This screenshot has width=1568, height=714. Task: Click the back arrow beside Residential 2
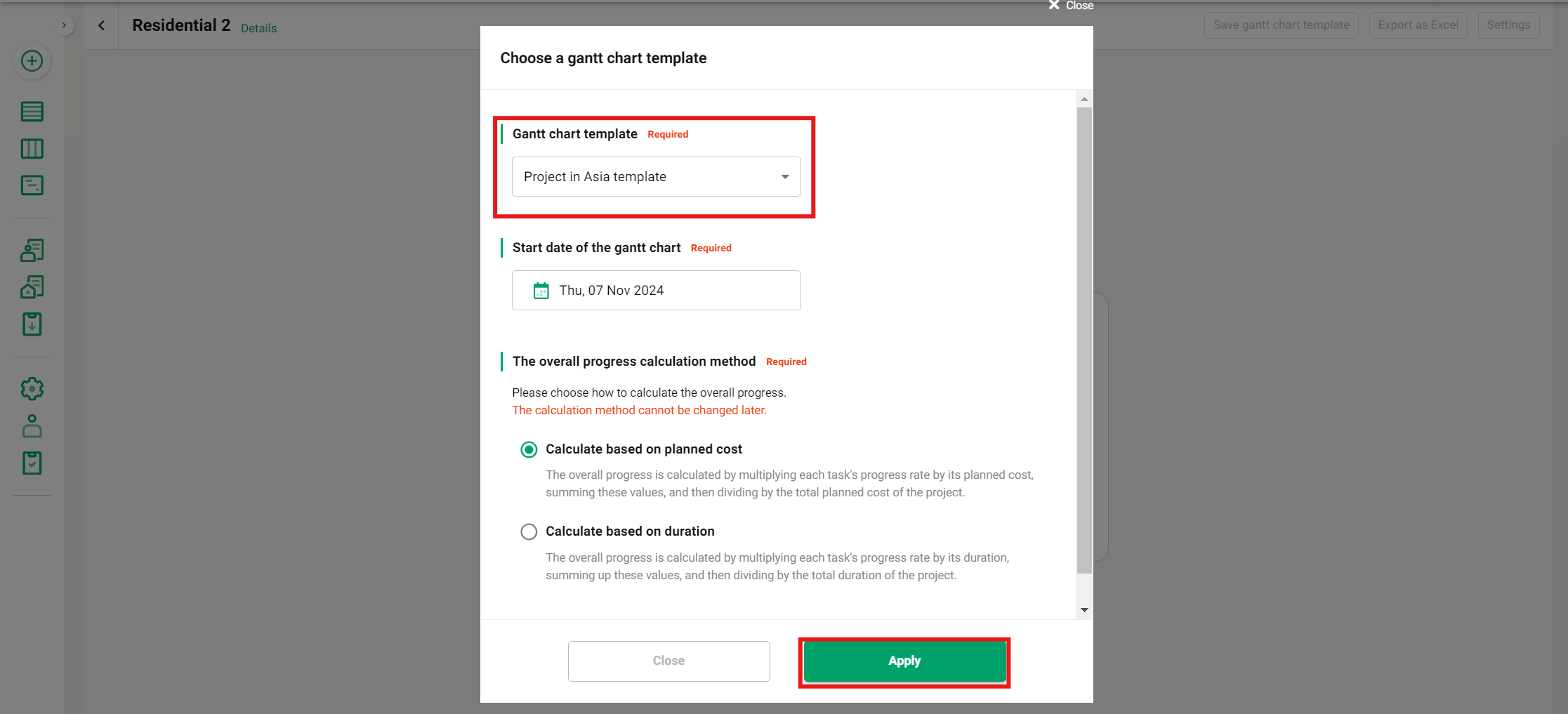102,25
